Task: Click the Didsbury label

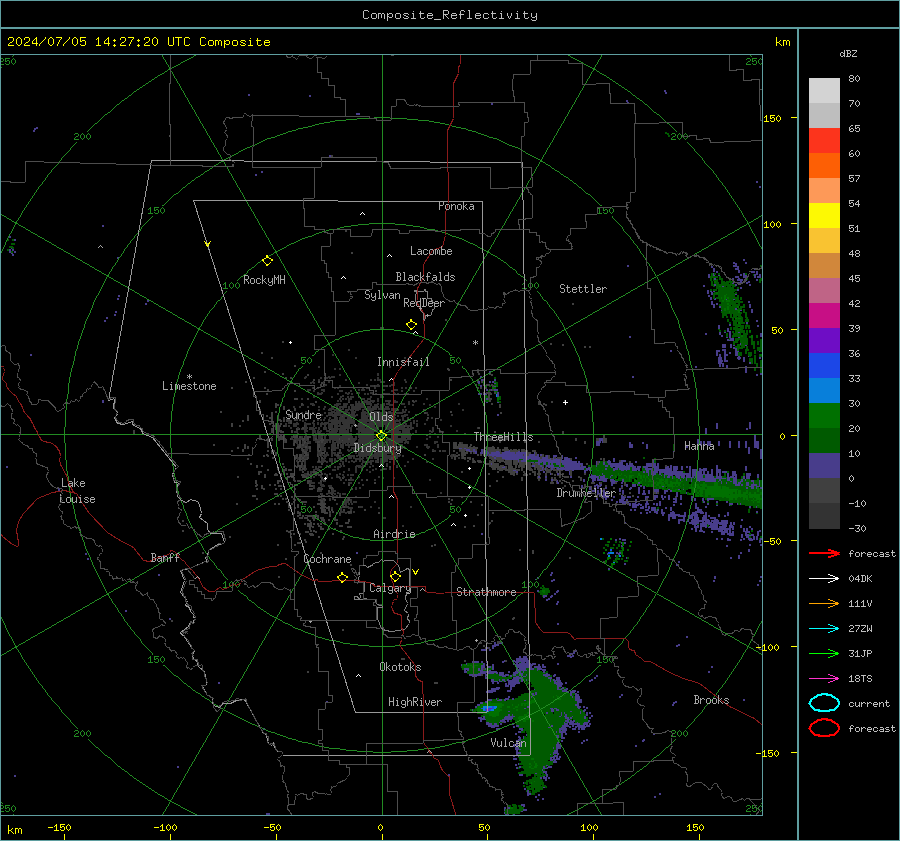Action: pyautogui.click(x=377, y=448)
